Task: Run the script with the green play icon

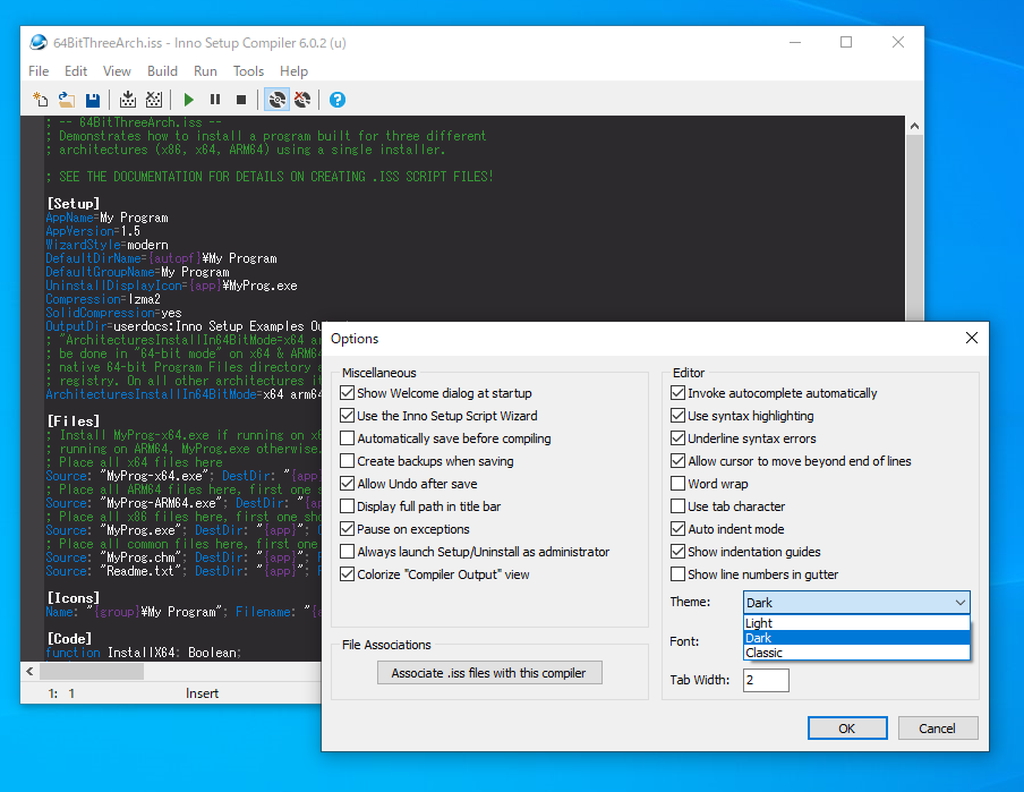Action: (189, 100)
